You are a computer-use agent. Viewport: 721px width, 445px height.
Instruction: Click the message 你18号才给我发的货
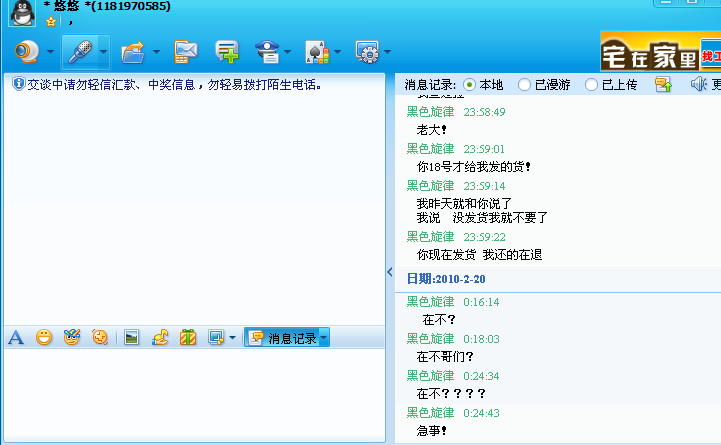click(474, 167)
